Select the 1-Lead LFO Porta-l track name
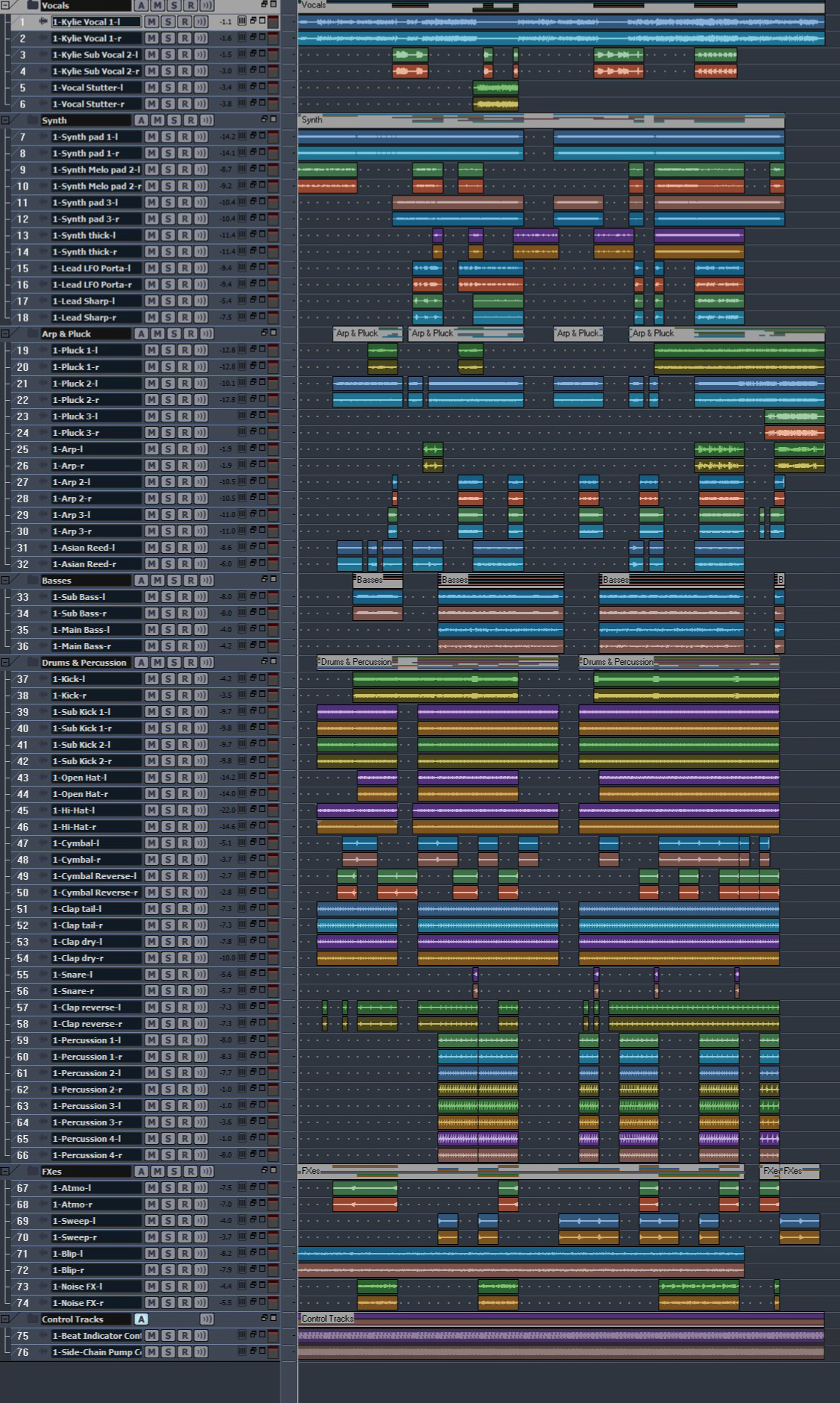This screenshot has width=840, height=1403. pyautogui.click(x=95, y=268)
